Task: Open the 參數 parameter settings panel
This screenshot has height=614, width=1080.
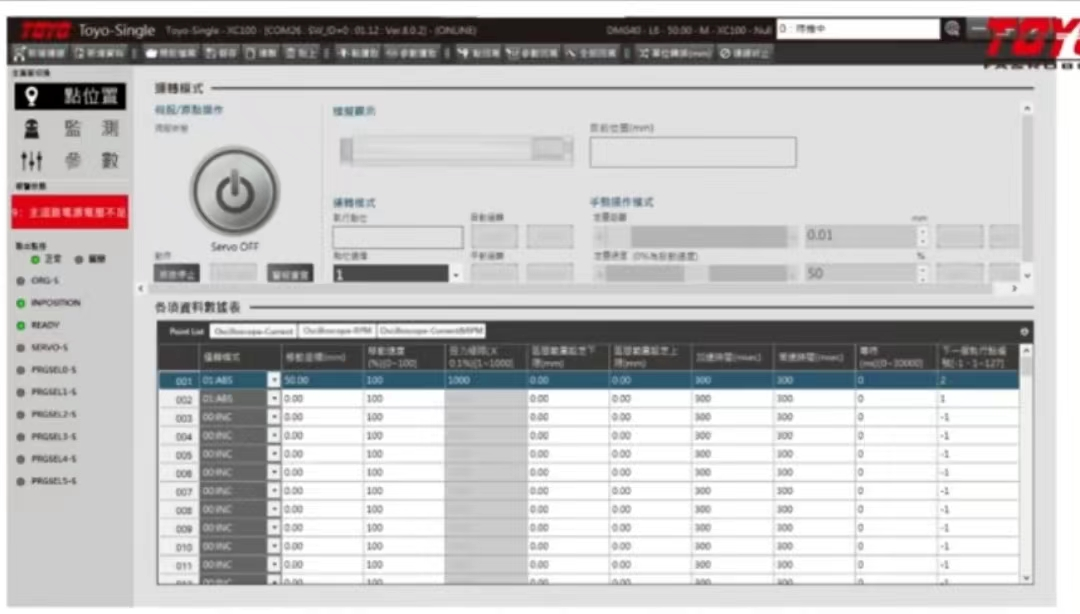Action: 69,161
